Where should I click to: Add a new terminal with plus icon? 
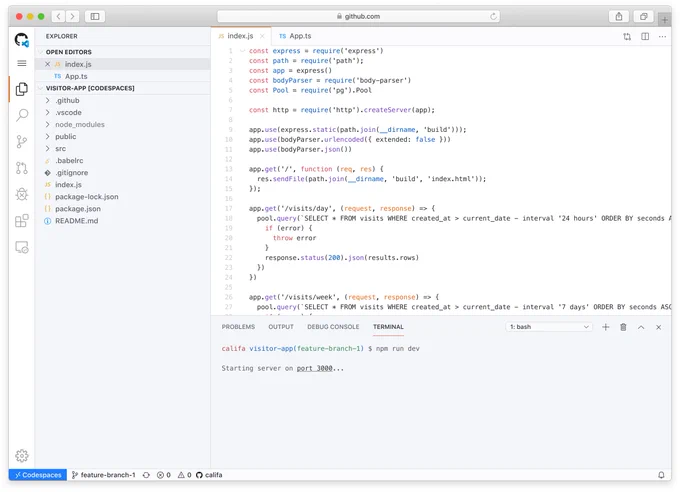tap(605, 327)
